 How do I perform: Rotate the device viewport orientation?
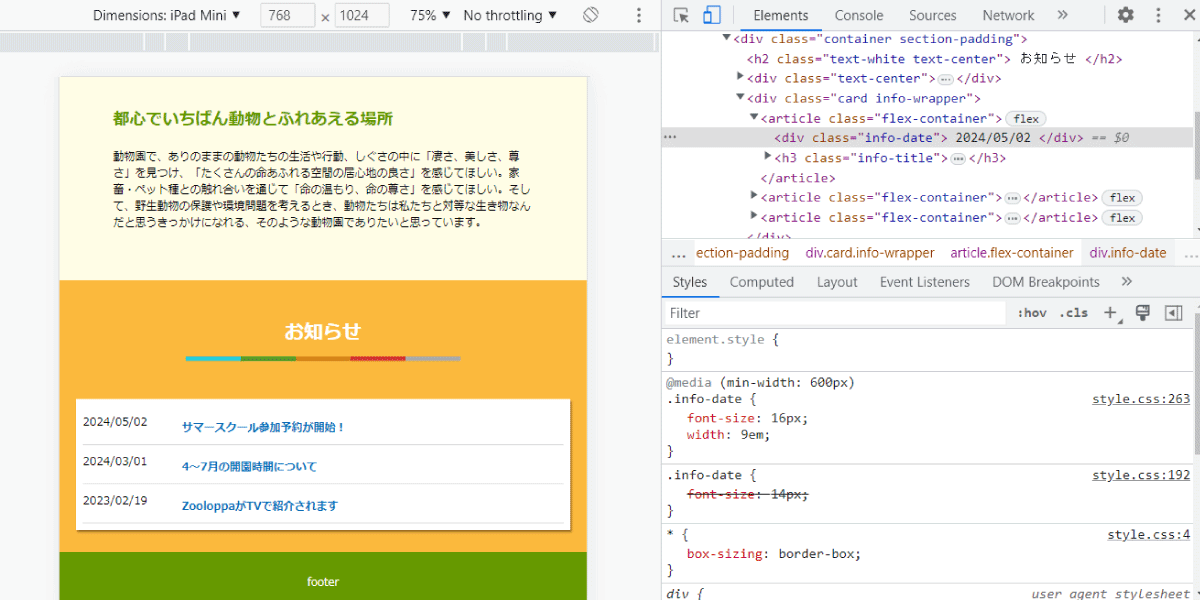[x=591, y=15]
